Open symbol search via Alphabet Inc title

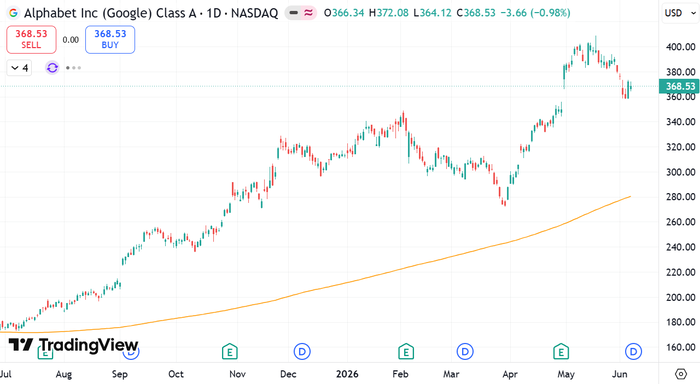pyautogui.click(x=151, y=13)
